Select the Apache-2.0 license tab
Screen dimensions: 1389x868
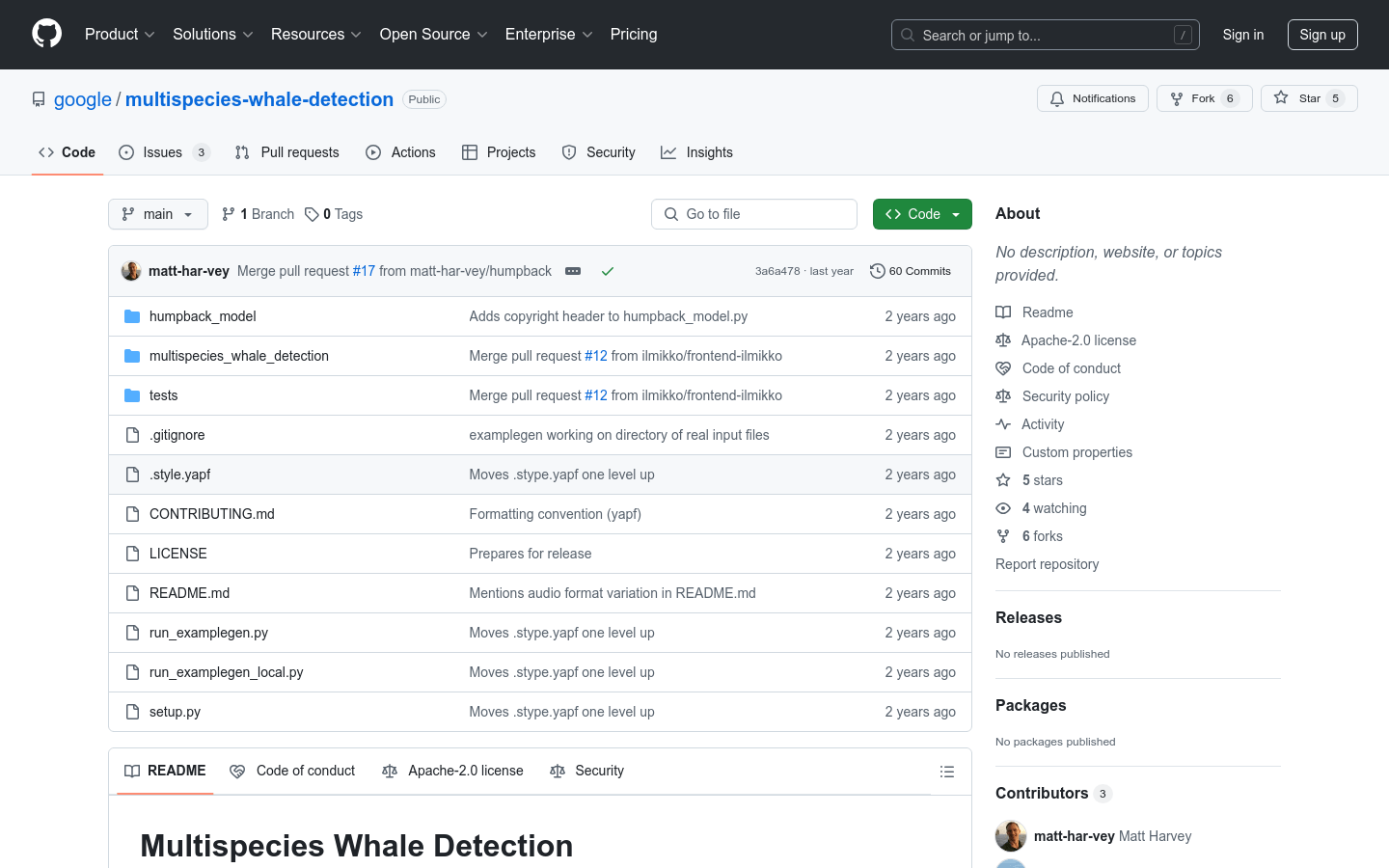[x=452, y=771]
